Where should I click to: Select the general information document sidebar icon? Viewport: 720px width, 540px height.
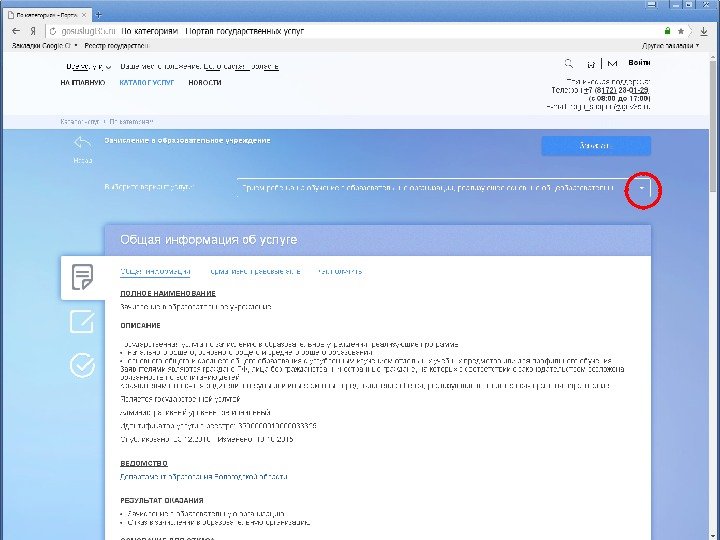pyautogui.click(x=82, y=277)
